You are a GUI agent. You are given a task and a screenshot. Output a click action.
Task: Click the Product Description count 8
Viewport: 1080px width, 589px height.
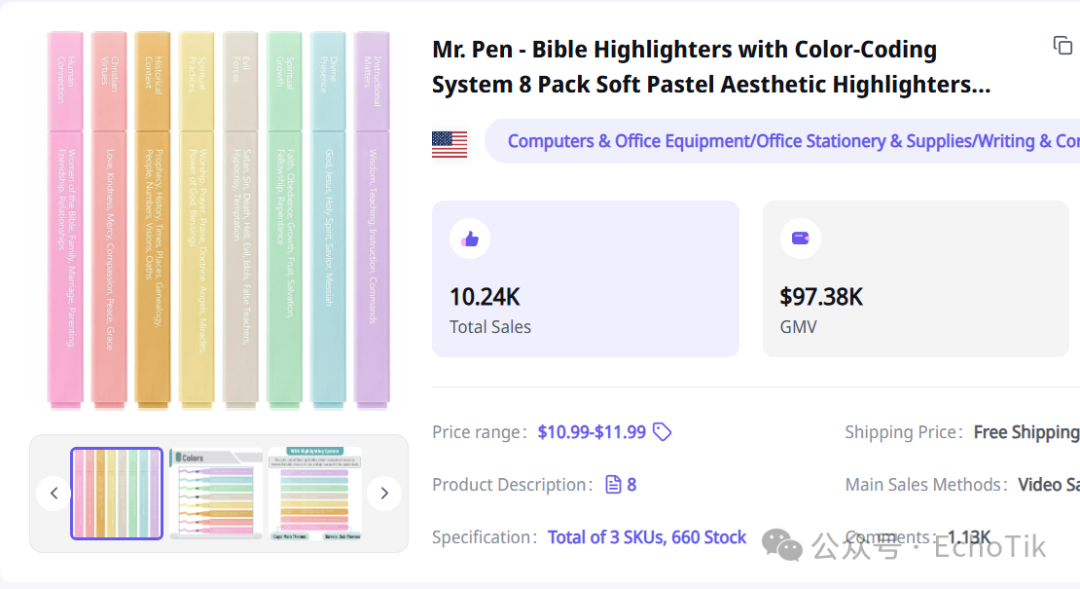click(x=632, y=485)
